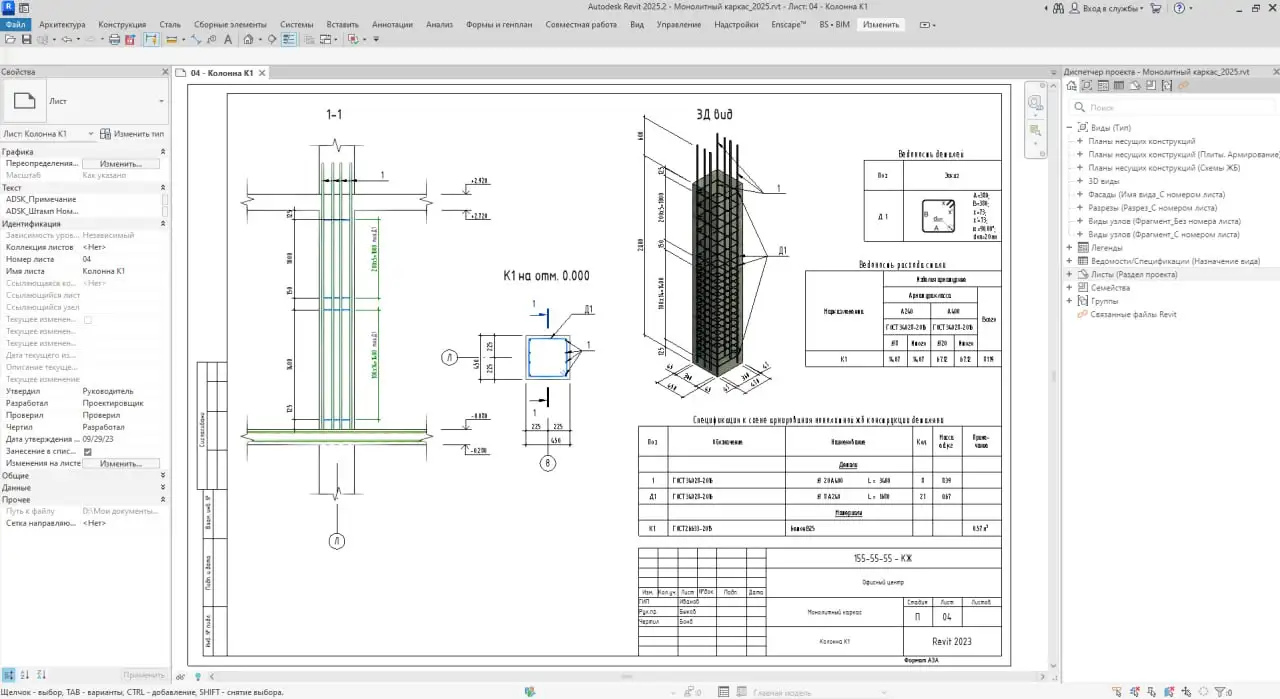Click the filter funnel icon in status bar

1218,691
